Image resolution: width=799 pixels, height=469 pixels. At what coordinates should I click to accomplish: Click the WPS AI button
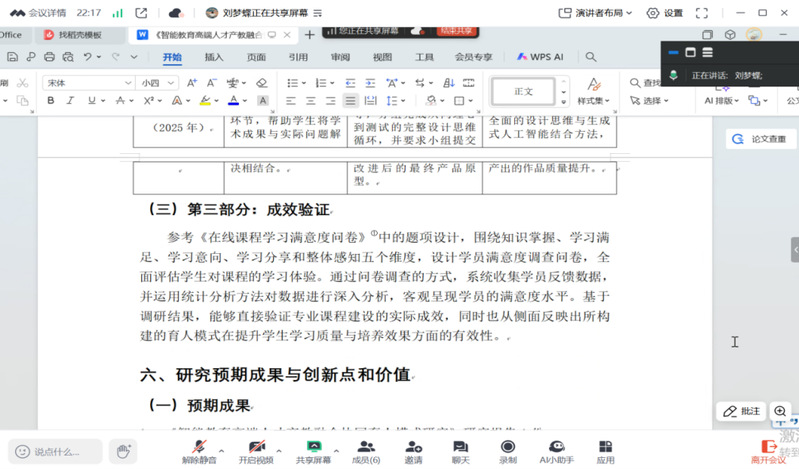(x=540, y=58)
